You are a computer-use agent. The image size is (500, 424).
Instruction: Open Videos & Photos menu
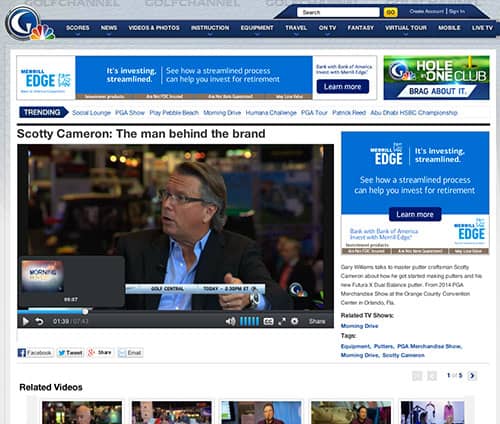(154, 28)
